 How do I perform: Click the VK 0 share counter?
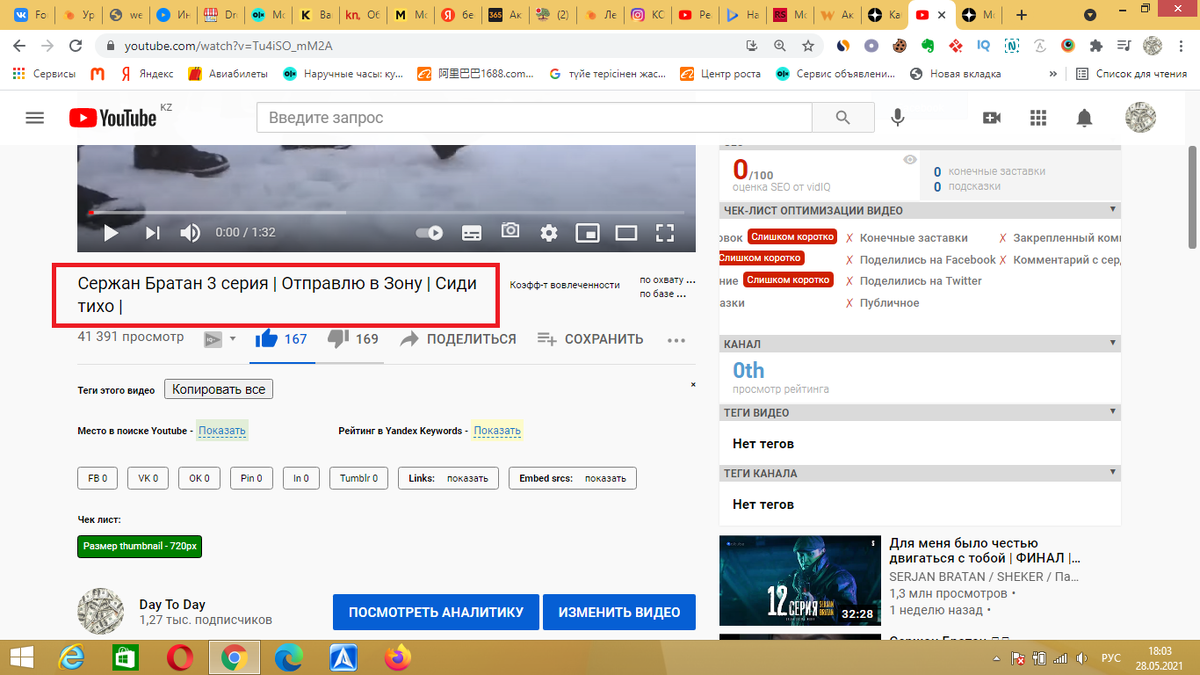click(x=148, y=479)
